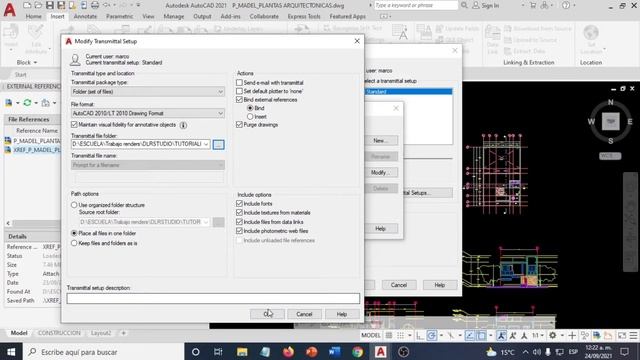Viewport: 640px width, 360px height.
Task: Toggle the object snap tracking icon
Action: [470, 336]
